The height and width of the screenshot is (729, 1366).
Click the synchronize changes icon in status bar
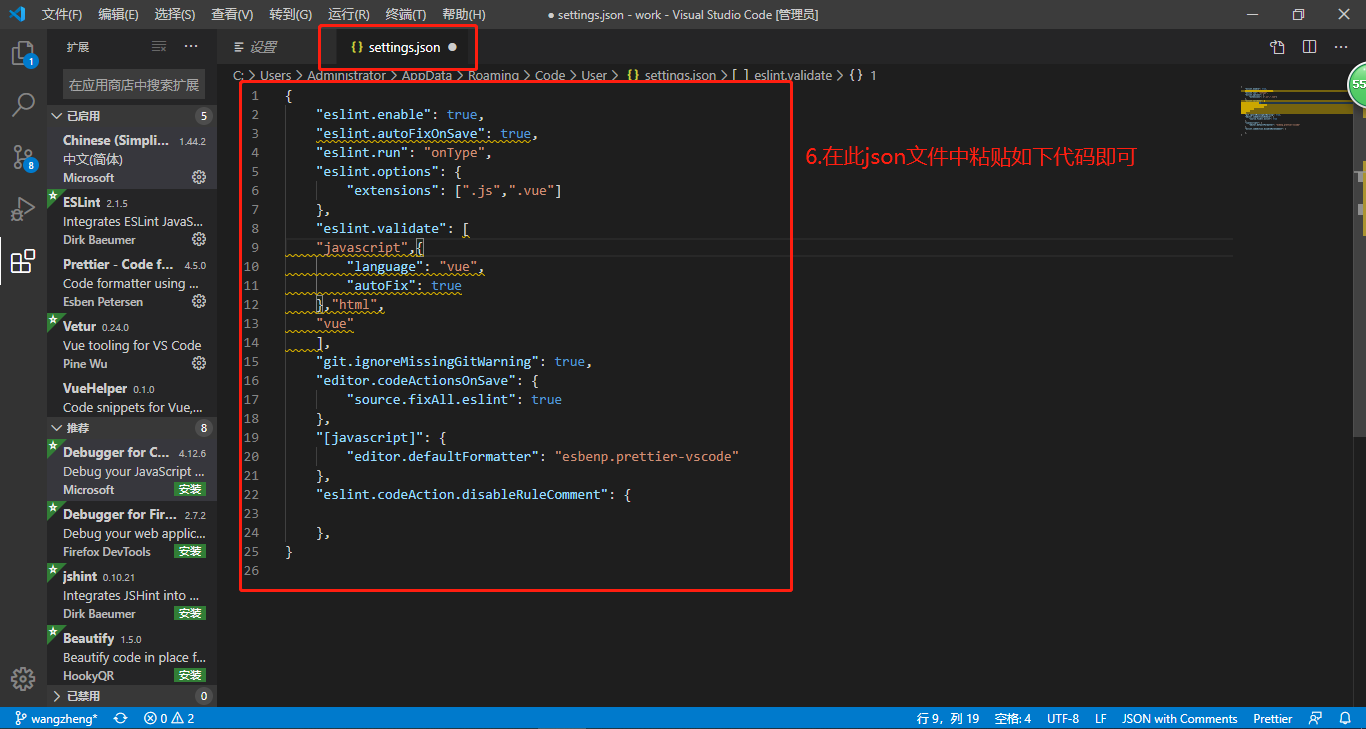point(120,718)
